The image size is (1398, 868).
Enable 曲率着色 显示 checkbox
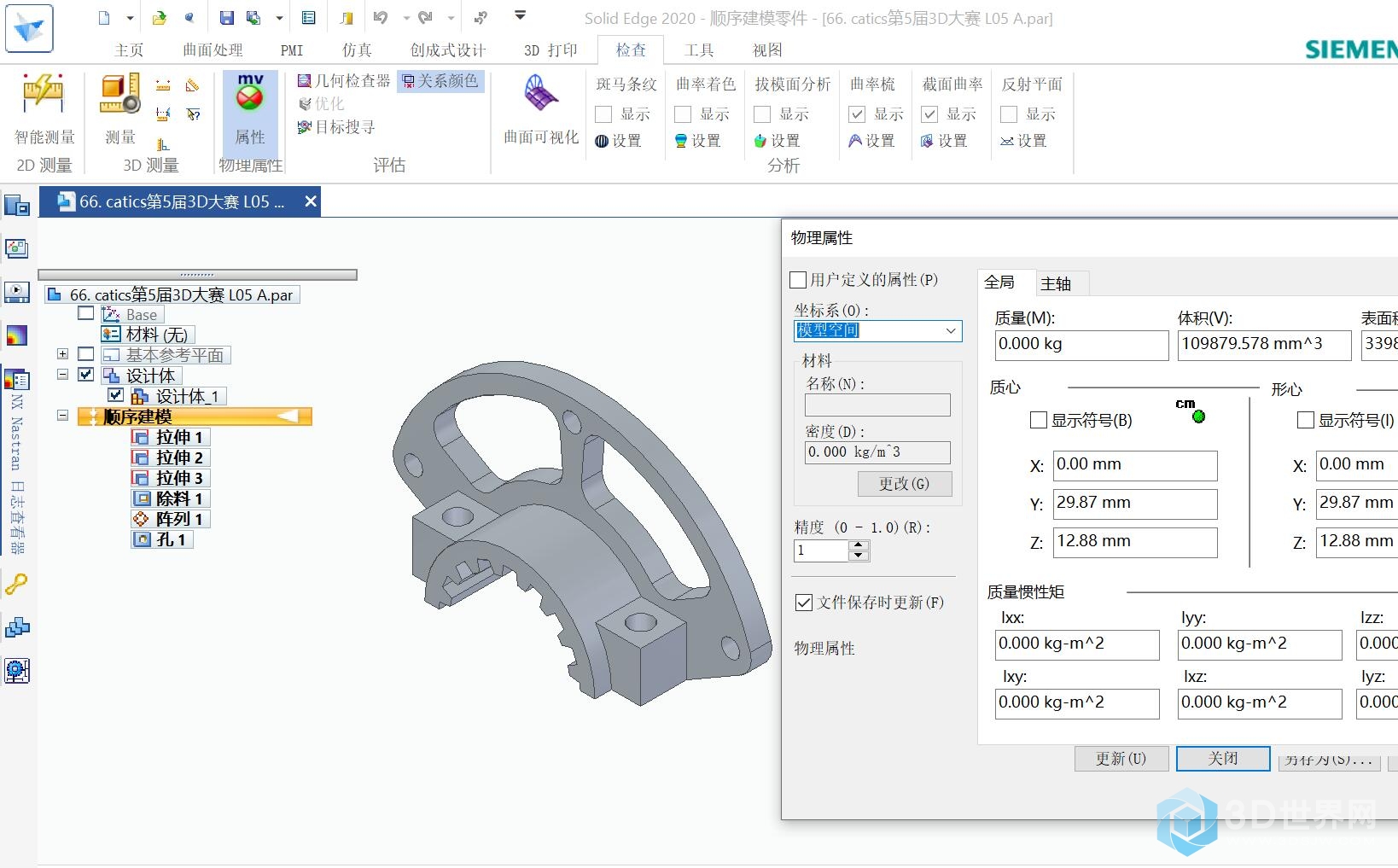pos(683,114)
